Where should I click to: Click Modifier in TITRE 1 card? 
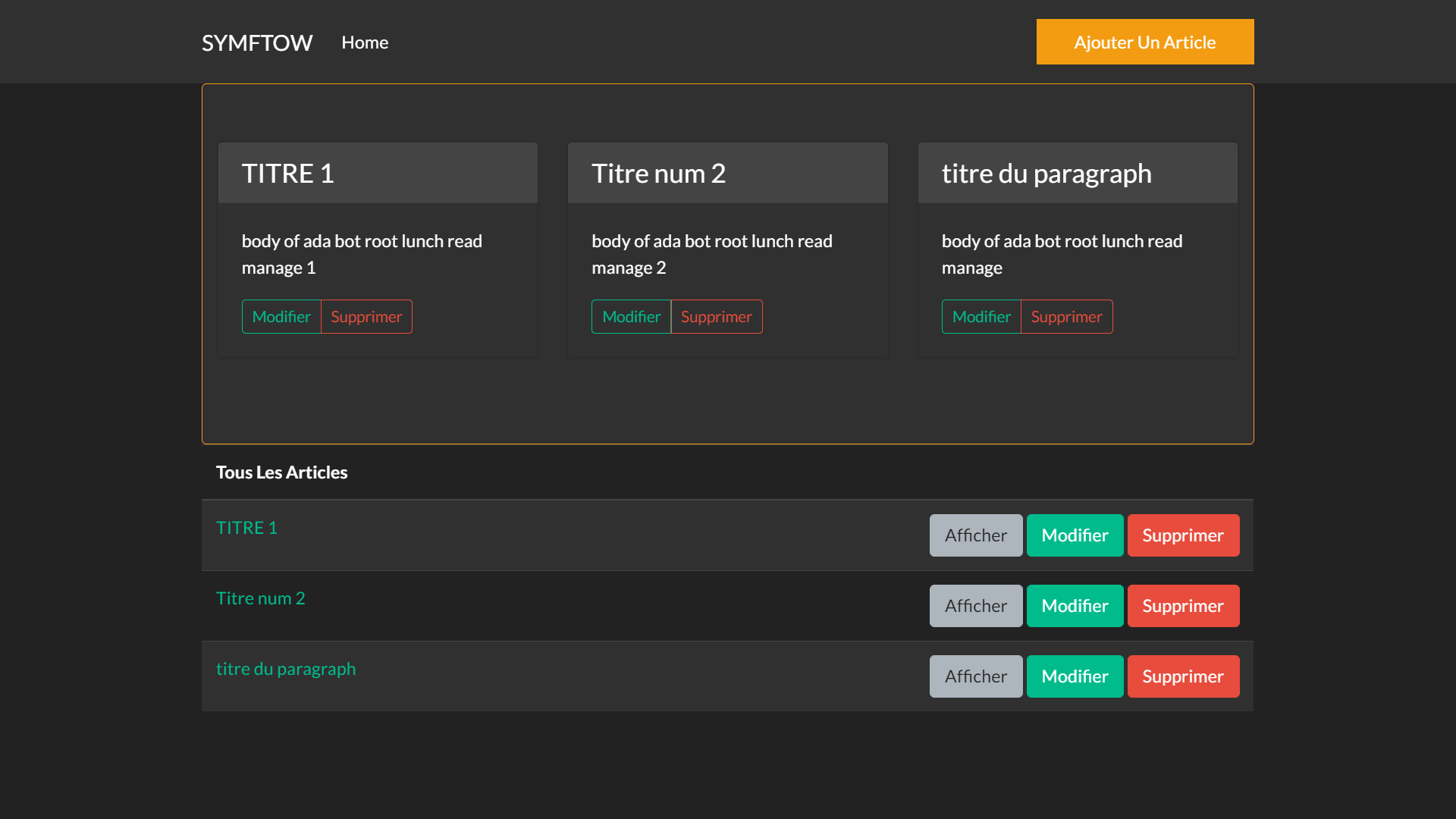pyautogui.click(x=281, y=317)
